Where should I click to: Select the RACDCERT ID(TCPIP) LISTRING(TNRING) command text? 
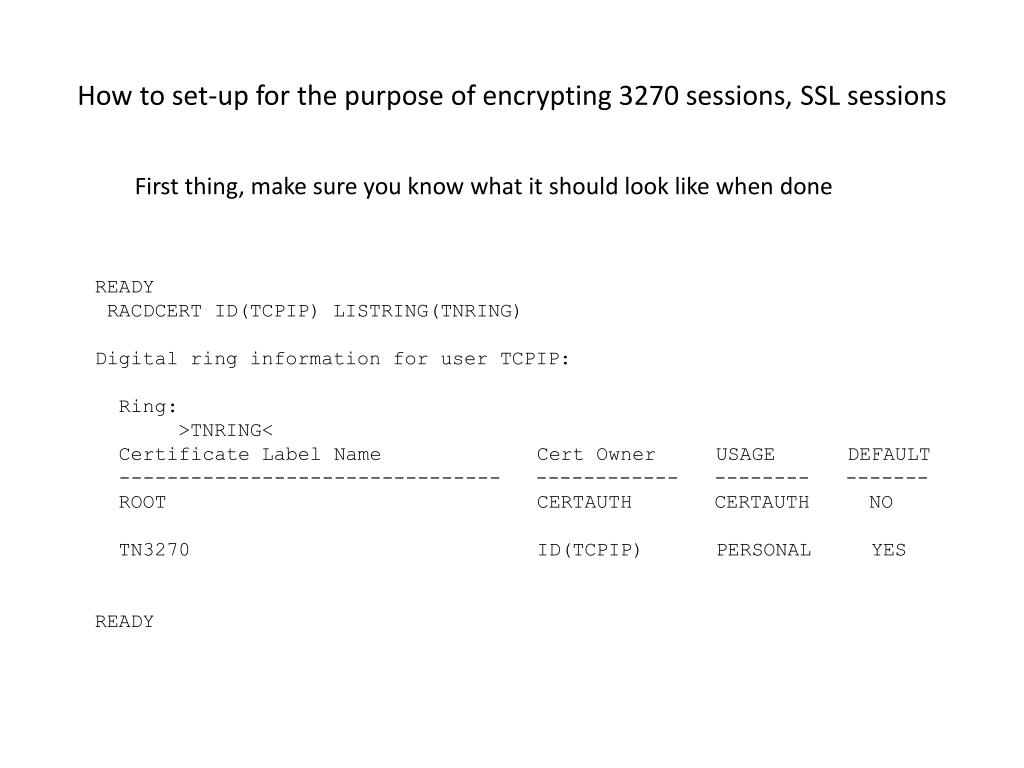(x=313, y=312)
